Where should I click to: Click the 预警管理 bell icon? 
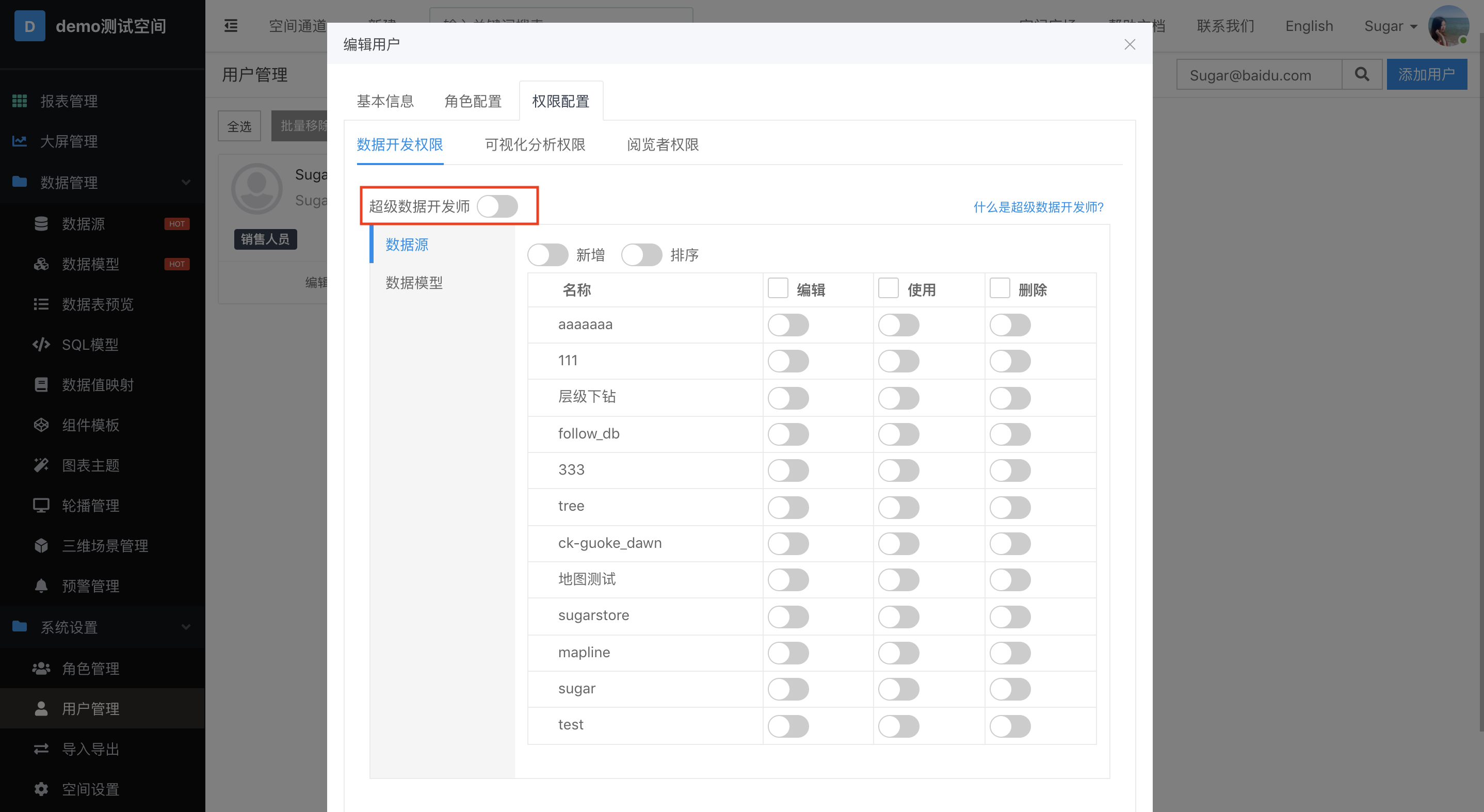(x=41, y=586)
